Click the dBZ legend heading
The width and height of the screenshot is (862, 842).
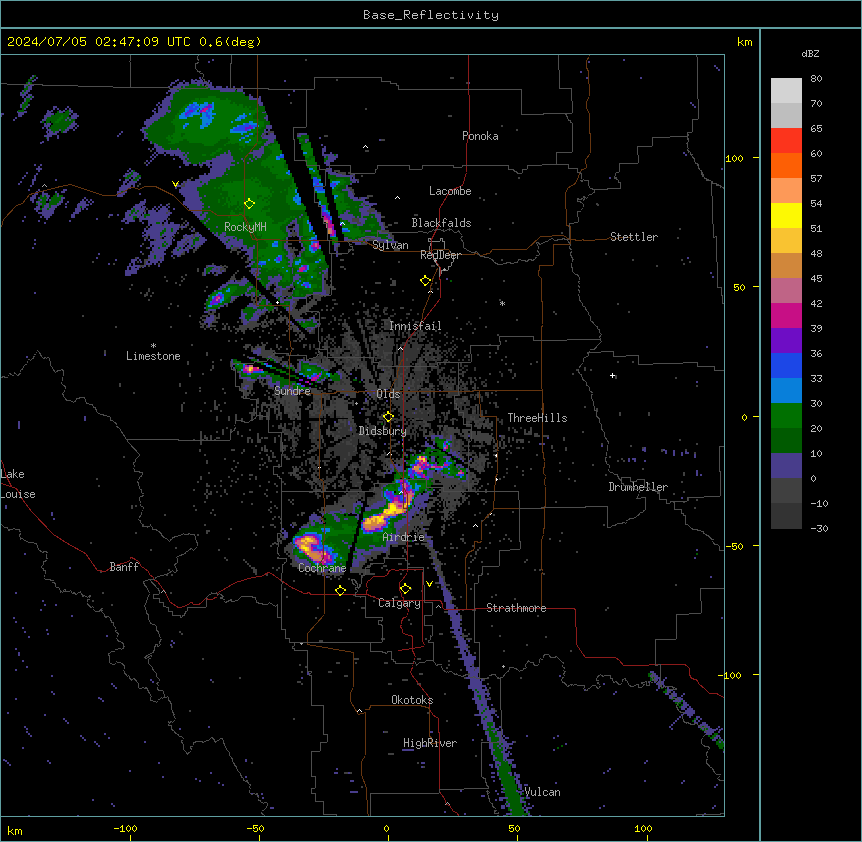pos(810,53)
